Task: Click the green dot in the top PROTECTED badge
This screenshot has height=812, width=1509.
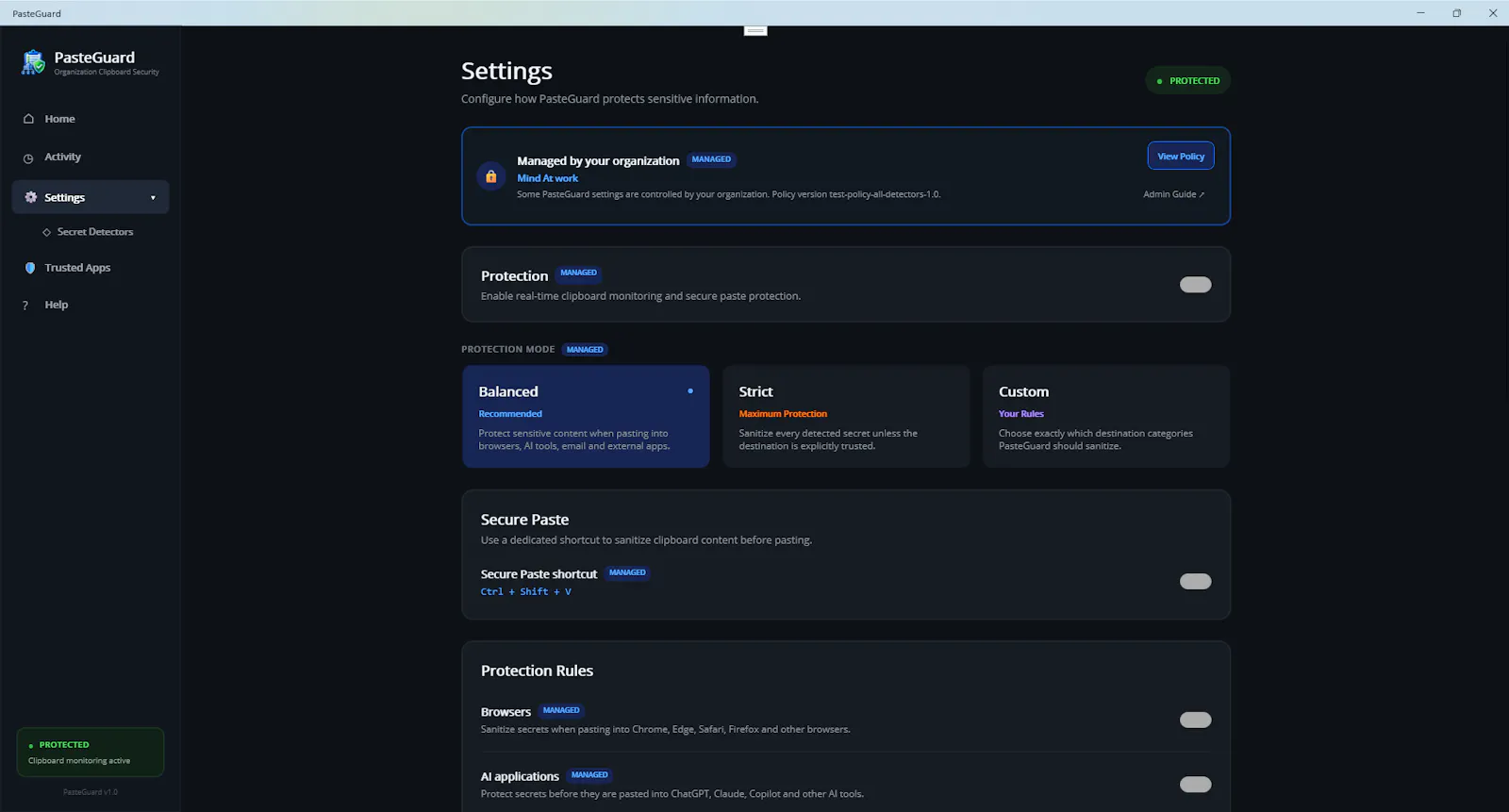Action: [x=1159, y=81]
